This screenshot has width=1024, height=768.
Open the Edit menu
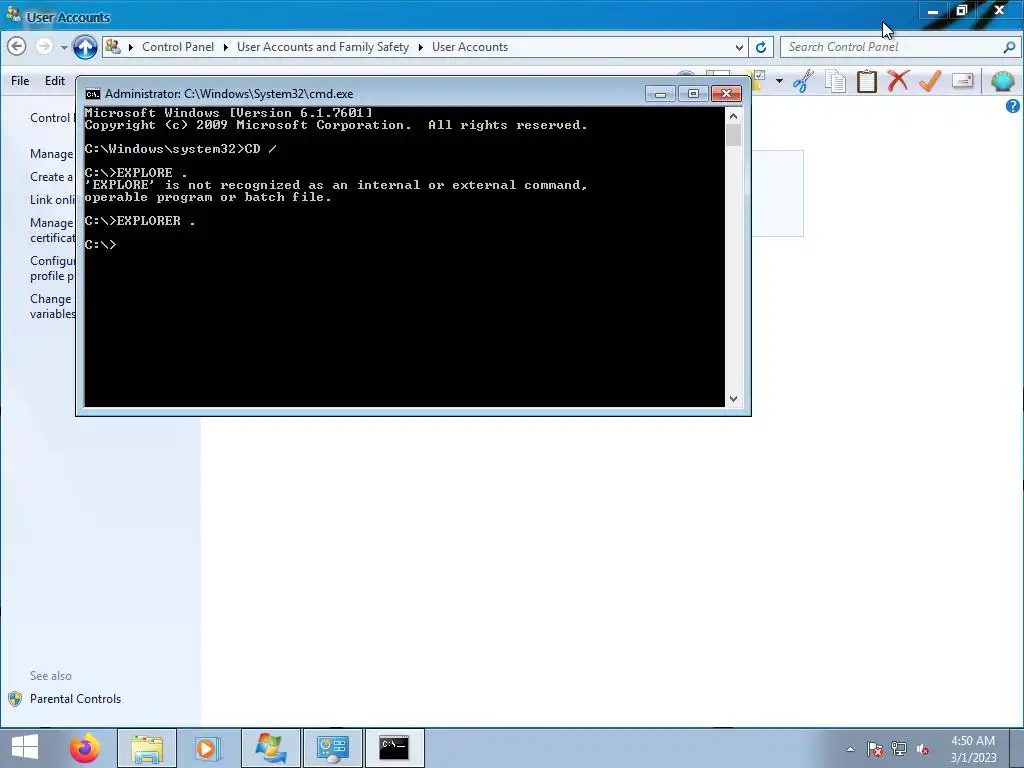55,80
